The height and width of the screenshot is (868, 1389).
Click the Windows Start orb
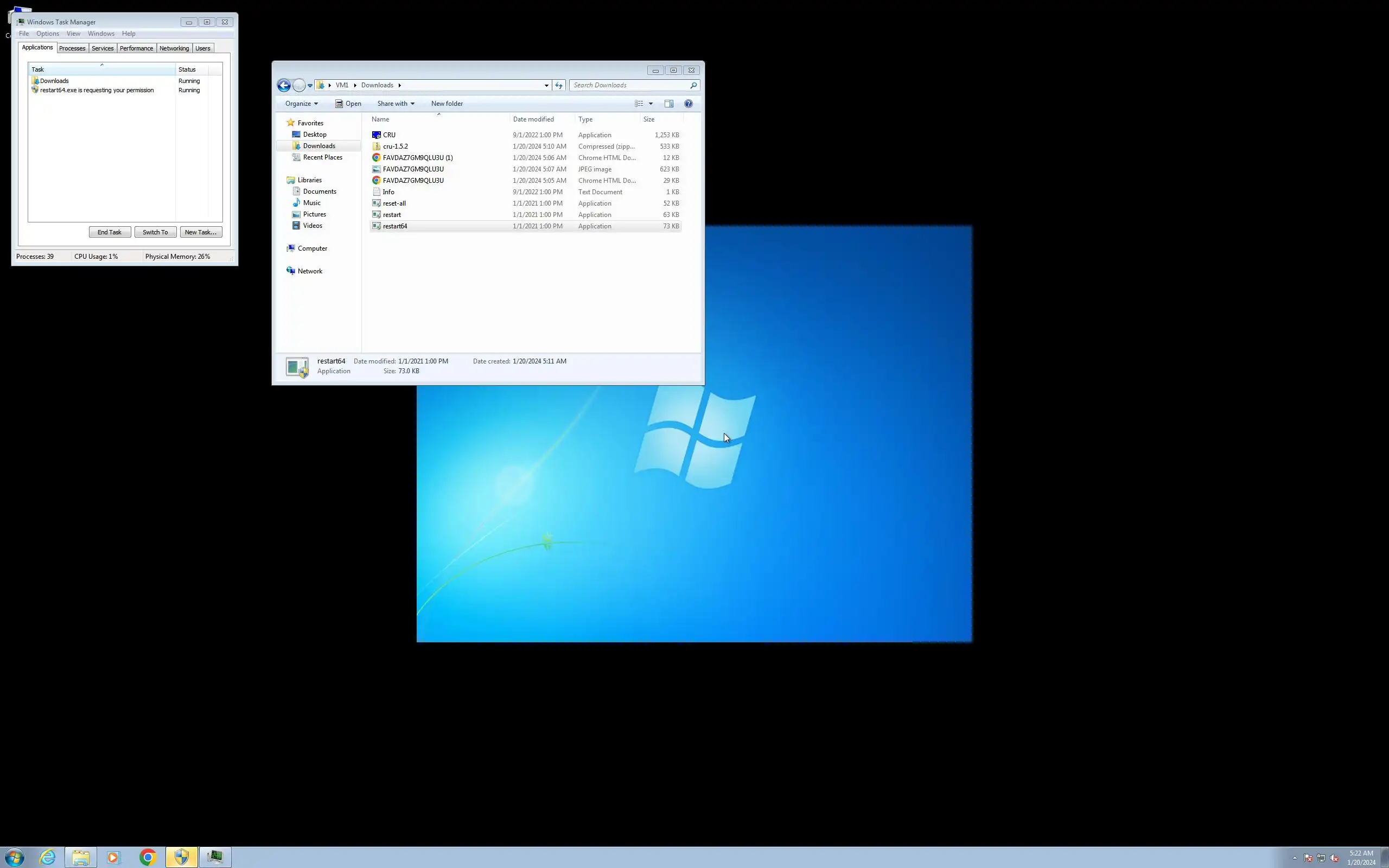[x=14, y=857]
